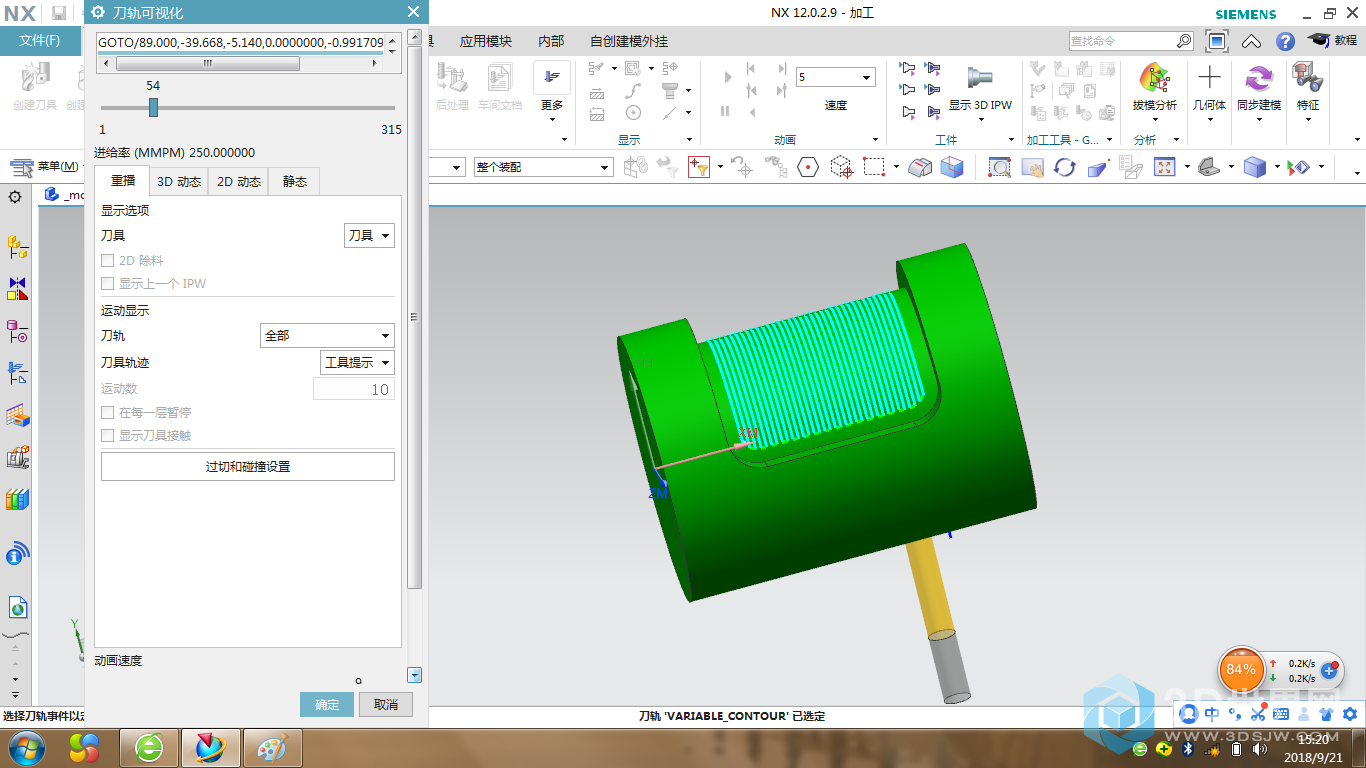Image resolution: width=1366 pixels, height=768 pixels.
Task: Open the Paint app on the taskbar
Action: [x=272, y=747]
